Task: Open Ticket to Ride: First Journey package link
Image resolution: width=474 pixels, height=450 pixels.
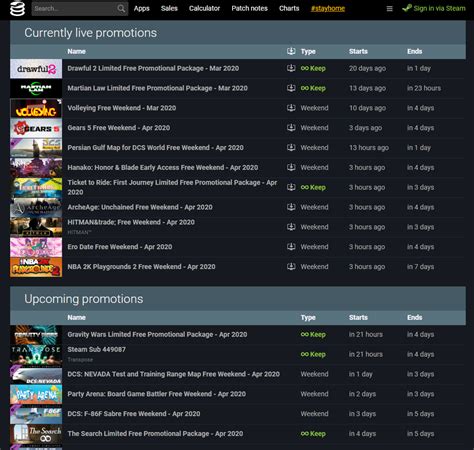Action: point(172,187)
